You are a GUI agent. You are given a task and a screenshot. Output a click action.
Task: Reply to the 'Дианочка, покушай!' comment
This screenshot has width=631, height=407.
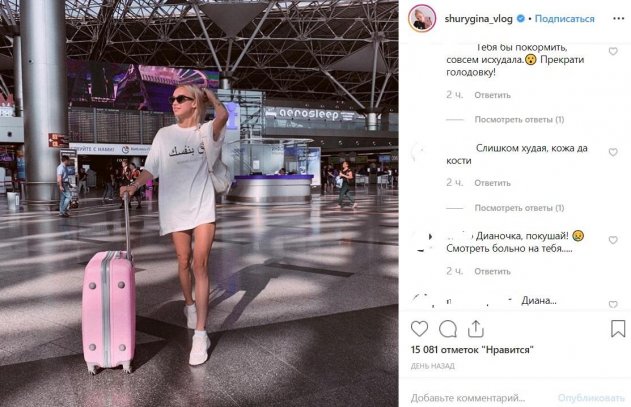tap(492, 271)
